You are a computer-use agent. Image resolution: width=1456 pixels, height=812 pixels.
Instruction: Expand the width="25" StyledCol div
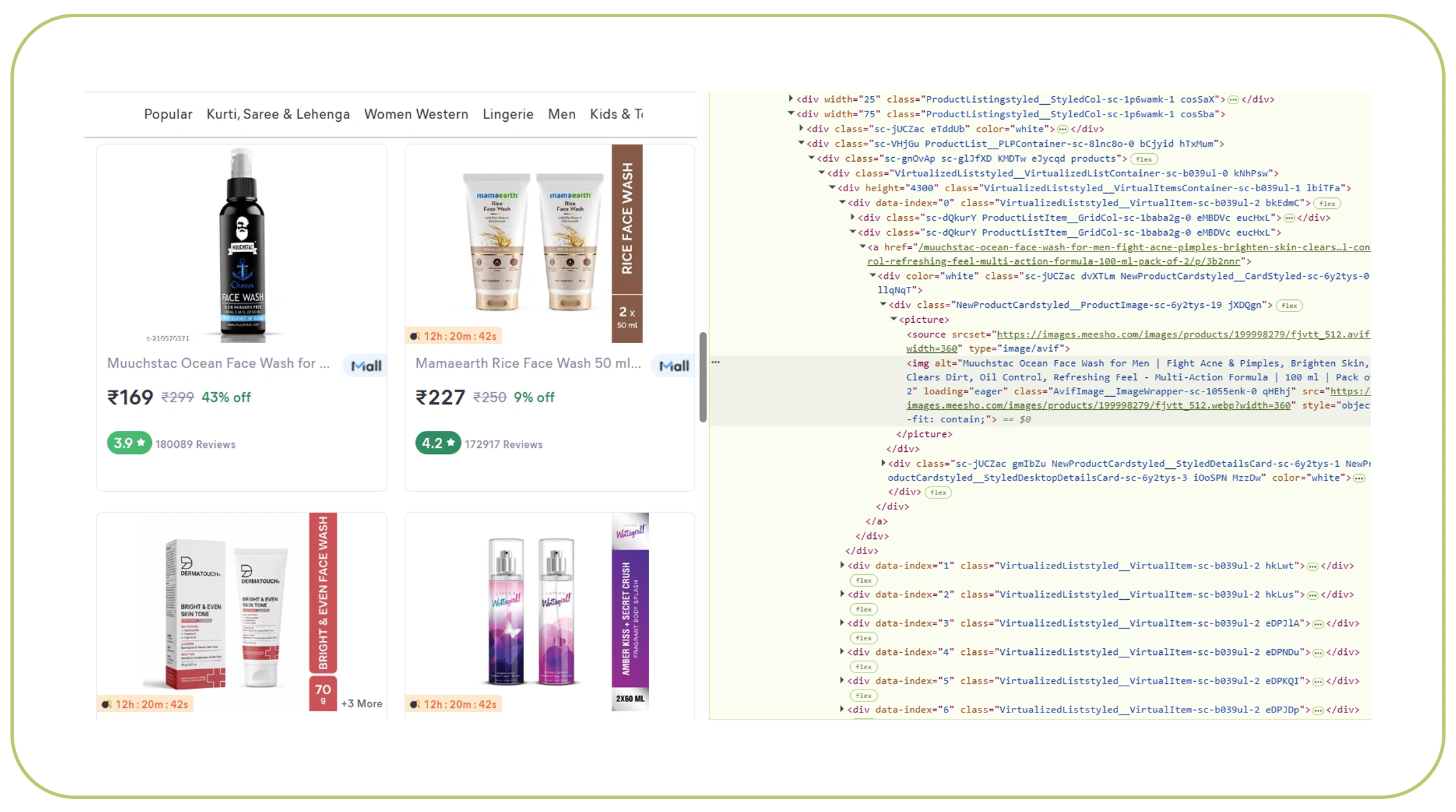[x=791, y=99]
